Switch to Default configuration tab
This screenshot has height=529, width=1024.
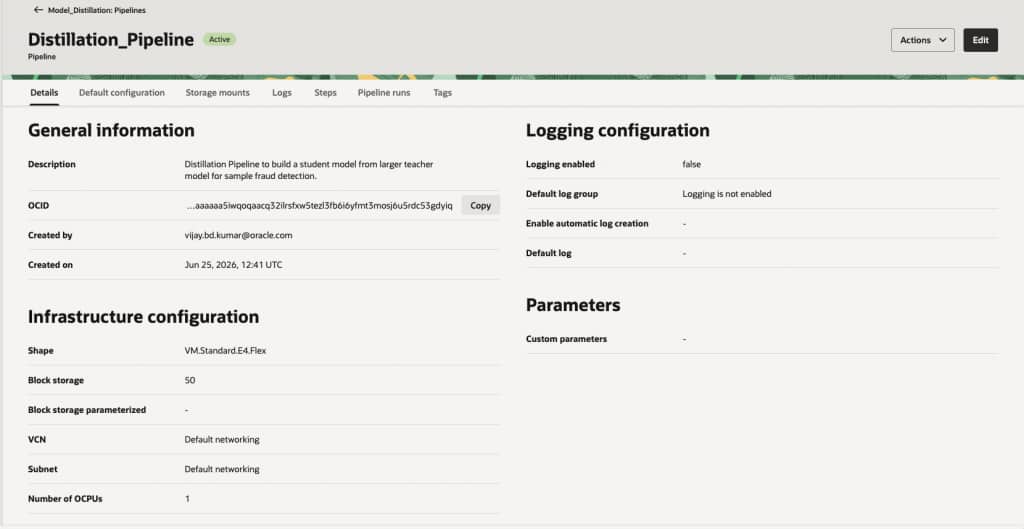pyautogui.click(x=121, y=93)
